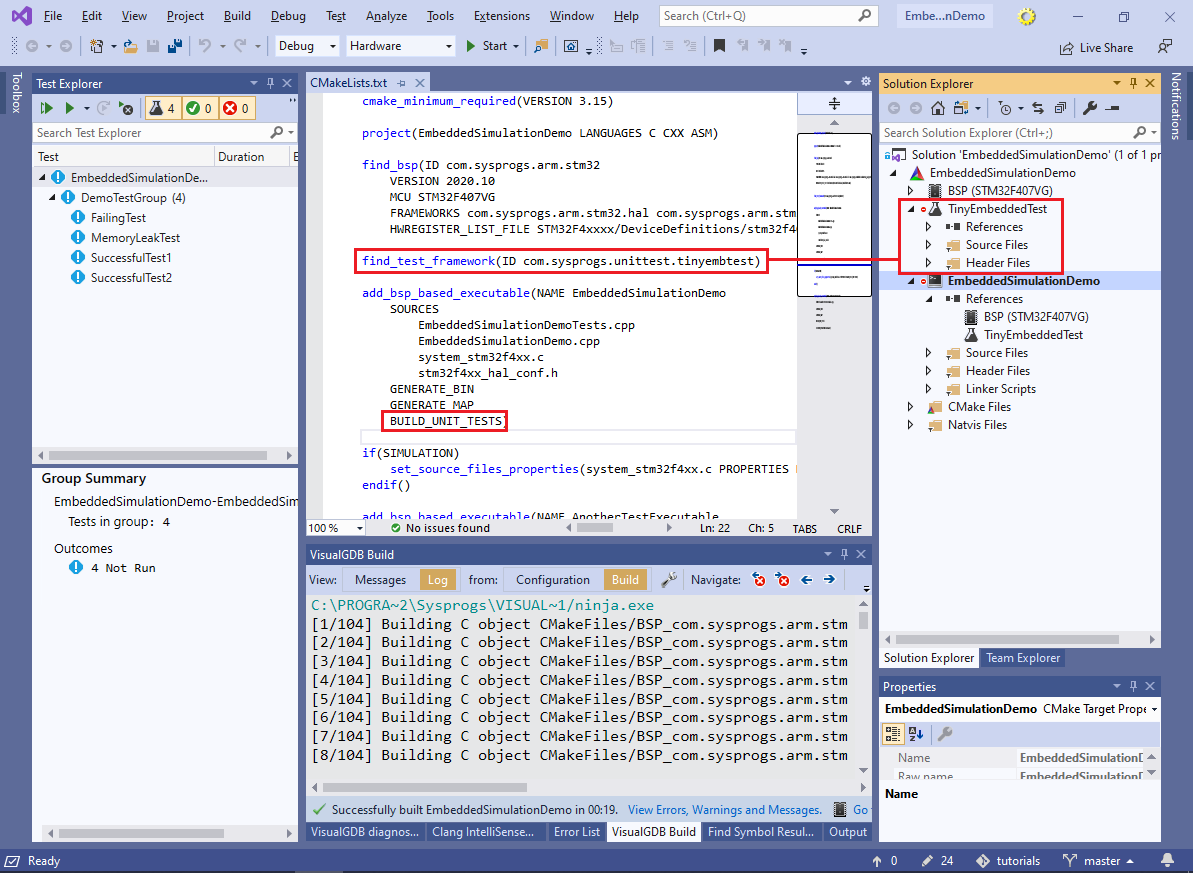This screenshot has height=873, width=1193.
Task: Click Categorized view icon in Properties
Action: point(892,734)
